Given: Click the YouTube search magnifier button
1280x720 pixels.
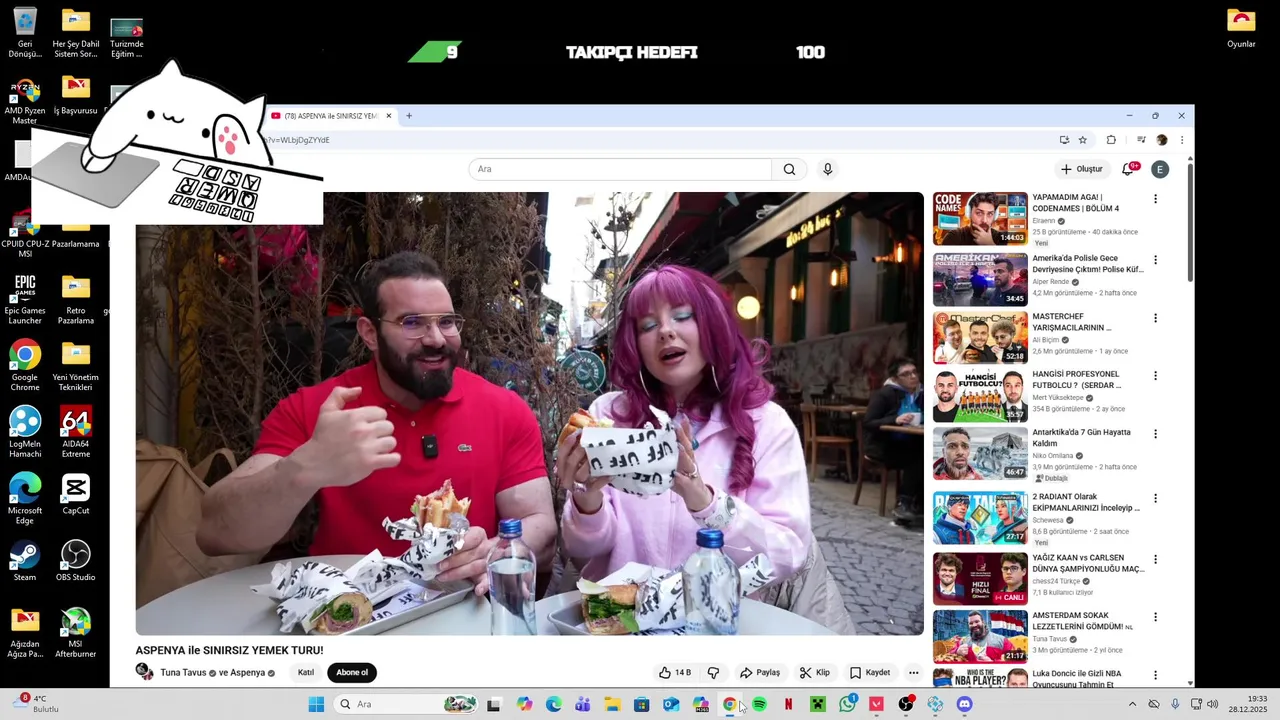Looking at the screenshot, I should (789, 169).
